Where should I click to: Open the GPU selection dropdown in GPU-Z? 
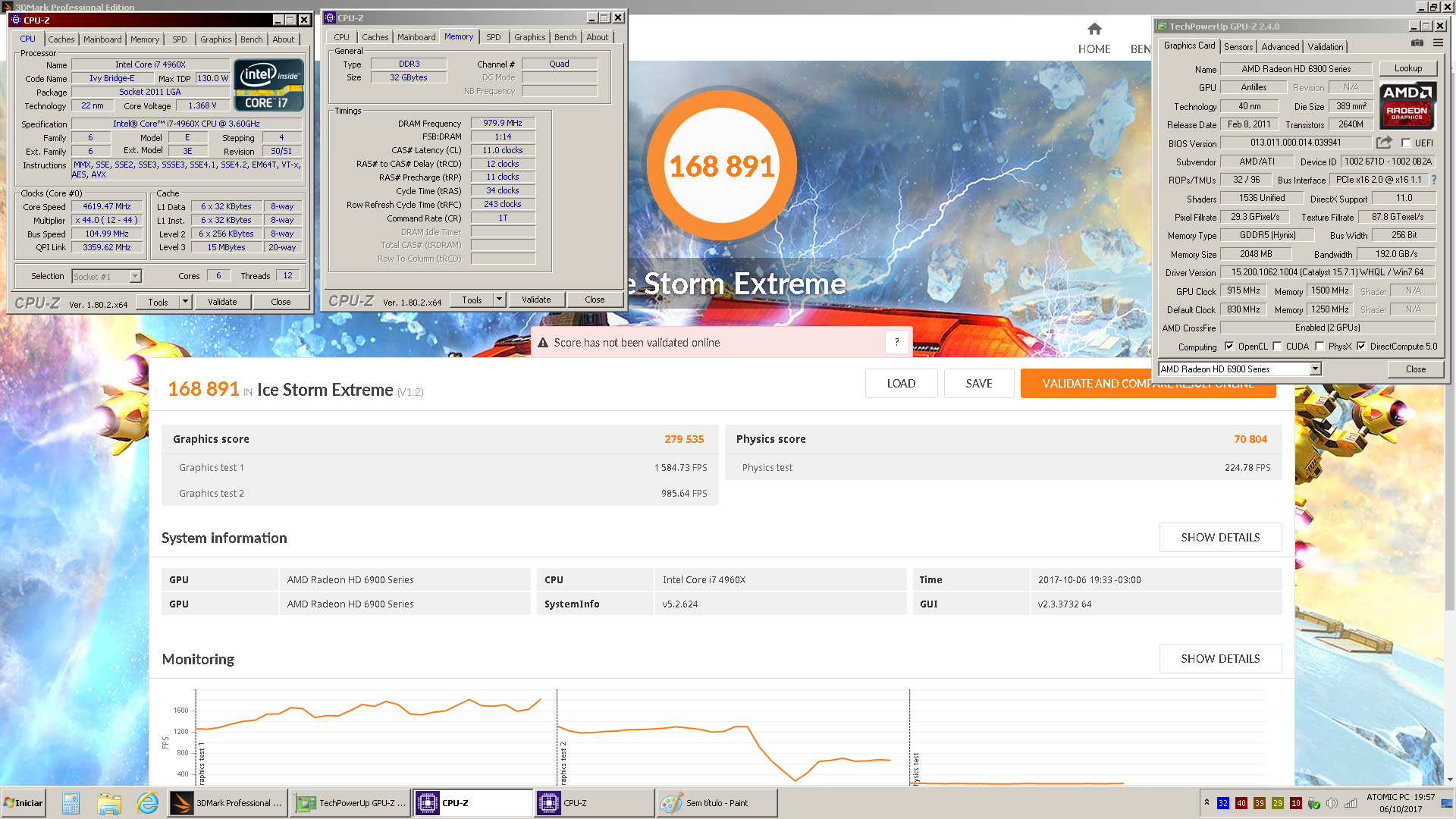tap(1316, 369)
